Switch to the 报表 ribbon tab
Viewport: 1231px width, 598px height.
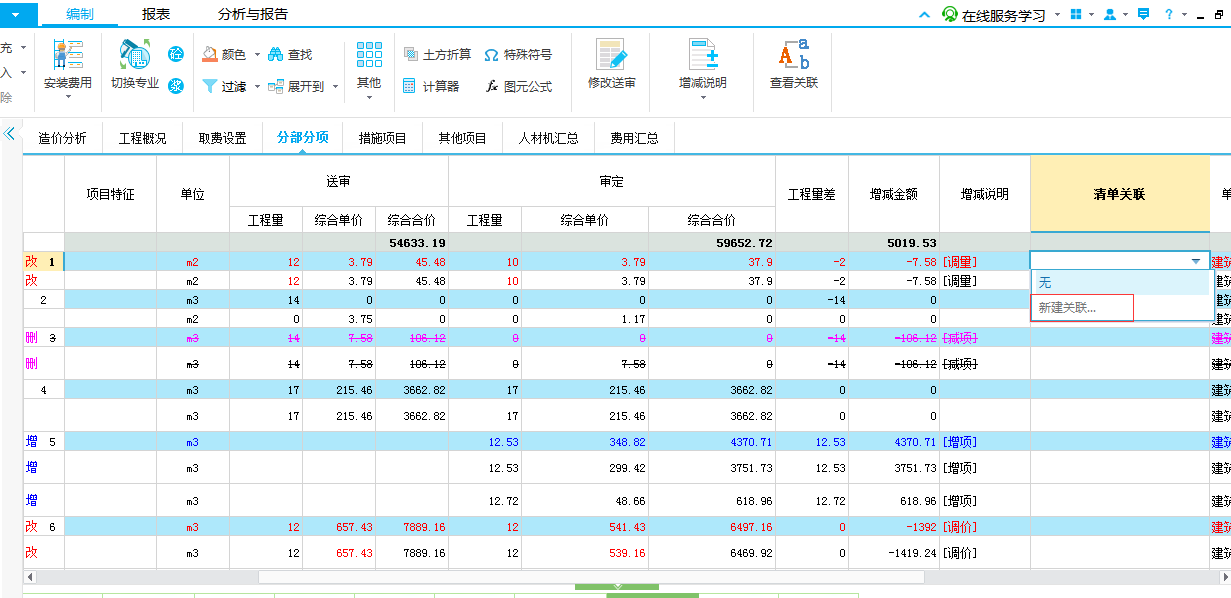pos(155,14)
